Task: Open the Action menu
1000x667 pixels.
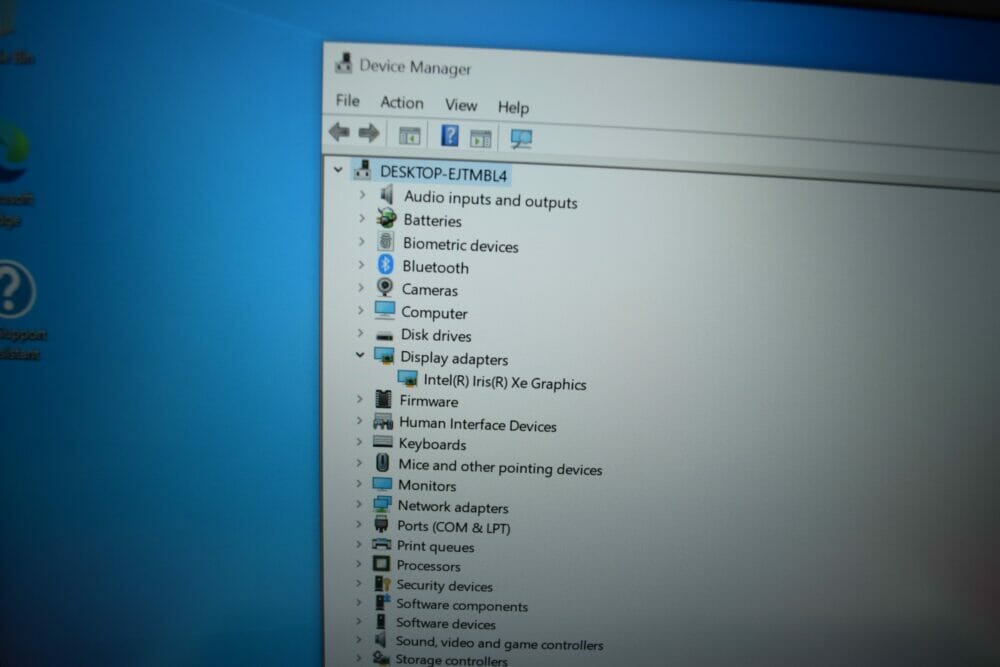Action: click(x=402, y=103)
